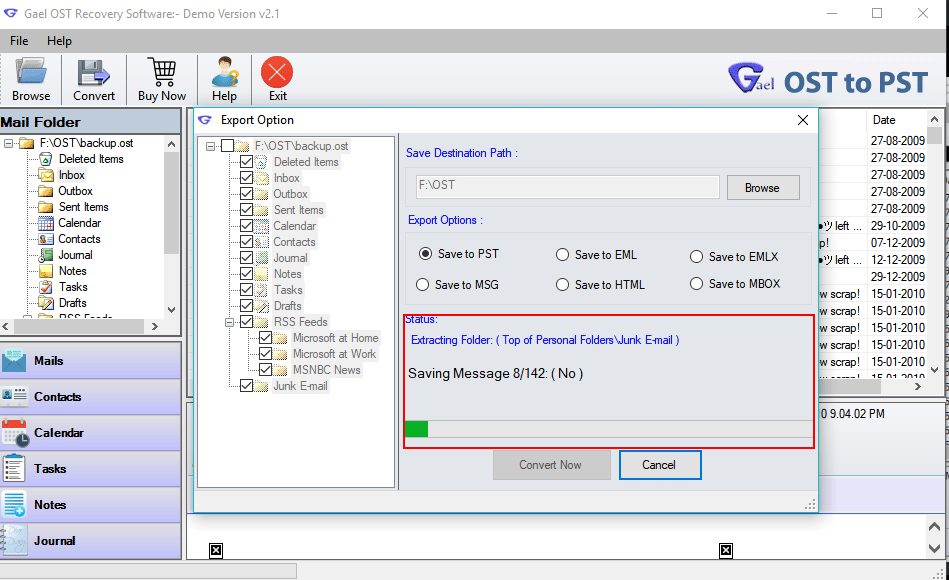Close the Export Option dialog

coord(803,120)
